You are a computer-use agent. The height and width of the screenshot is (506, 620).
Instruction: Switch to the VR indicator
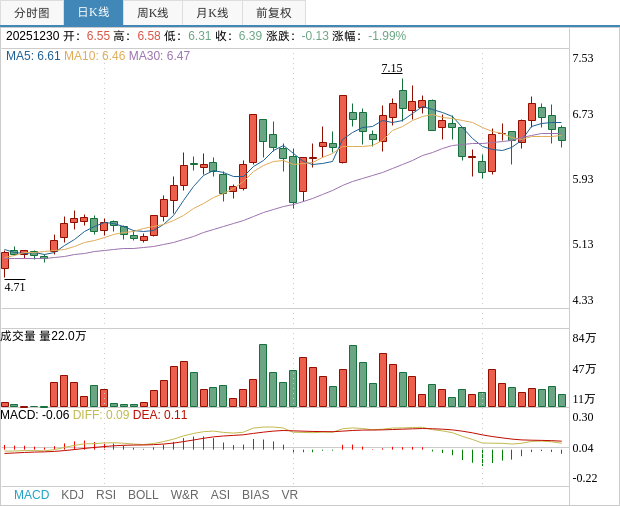point(290,495)
